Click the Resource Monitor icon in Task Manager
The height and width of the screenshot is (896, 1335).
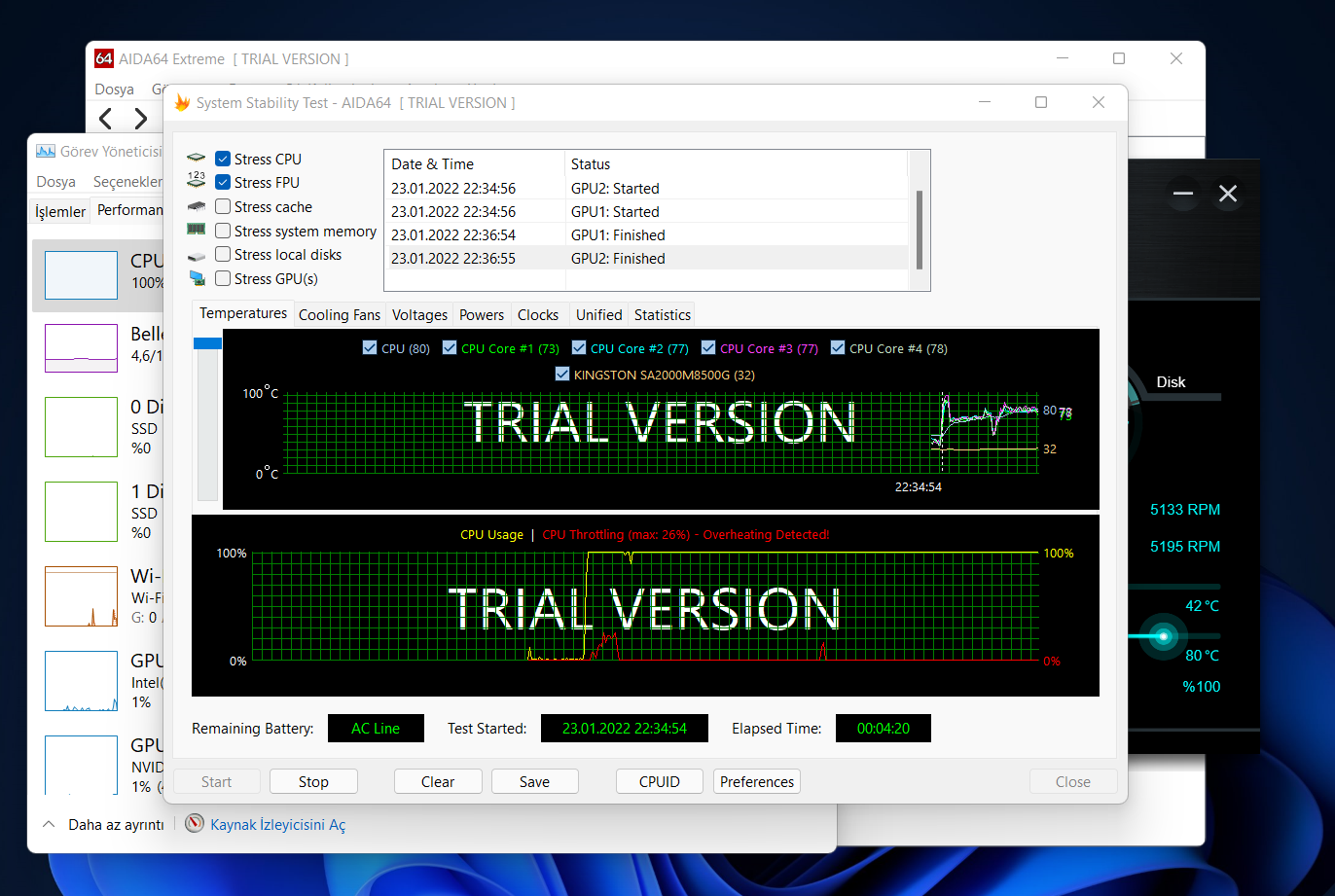(x=195, y=824)
